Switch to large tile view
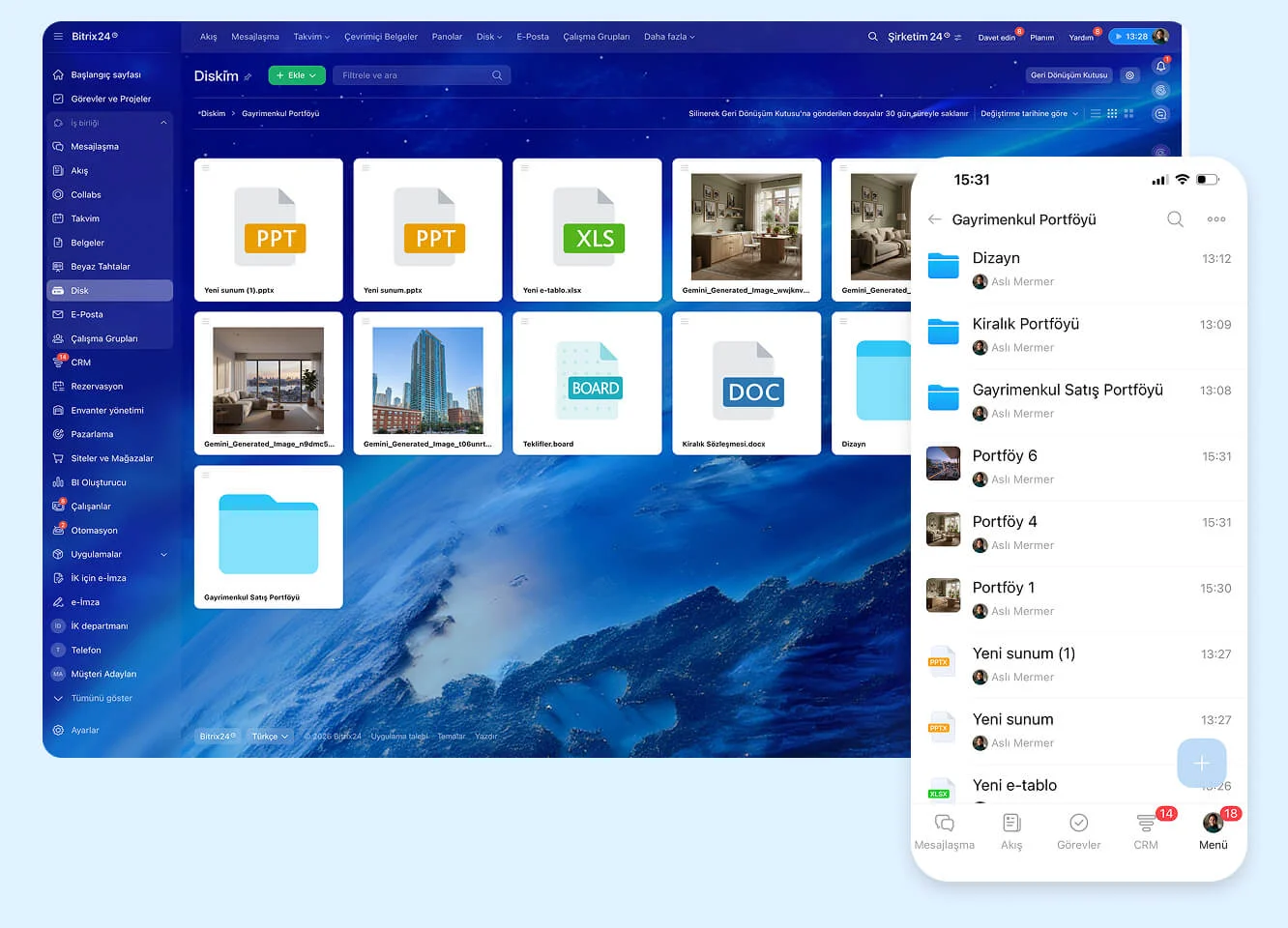The height and width of the screenshot is (928, 1288). tap(1128, 114)
